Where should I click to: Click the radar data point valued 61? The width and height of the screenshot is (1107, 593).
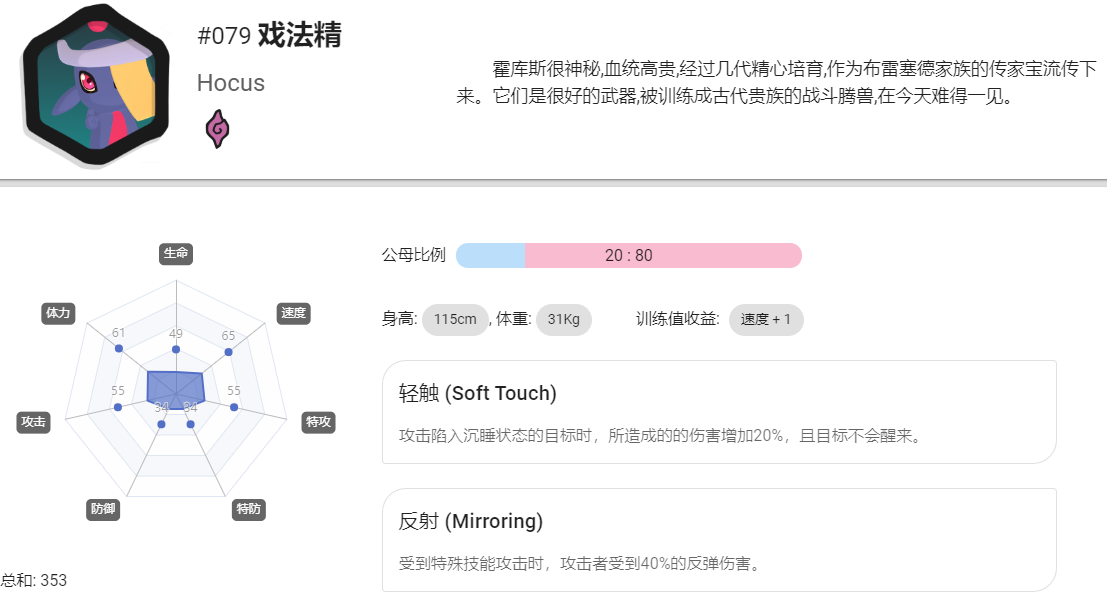point(119,349)
